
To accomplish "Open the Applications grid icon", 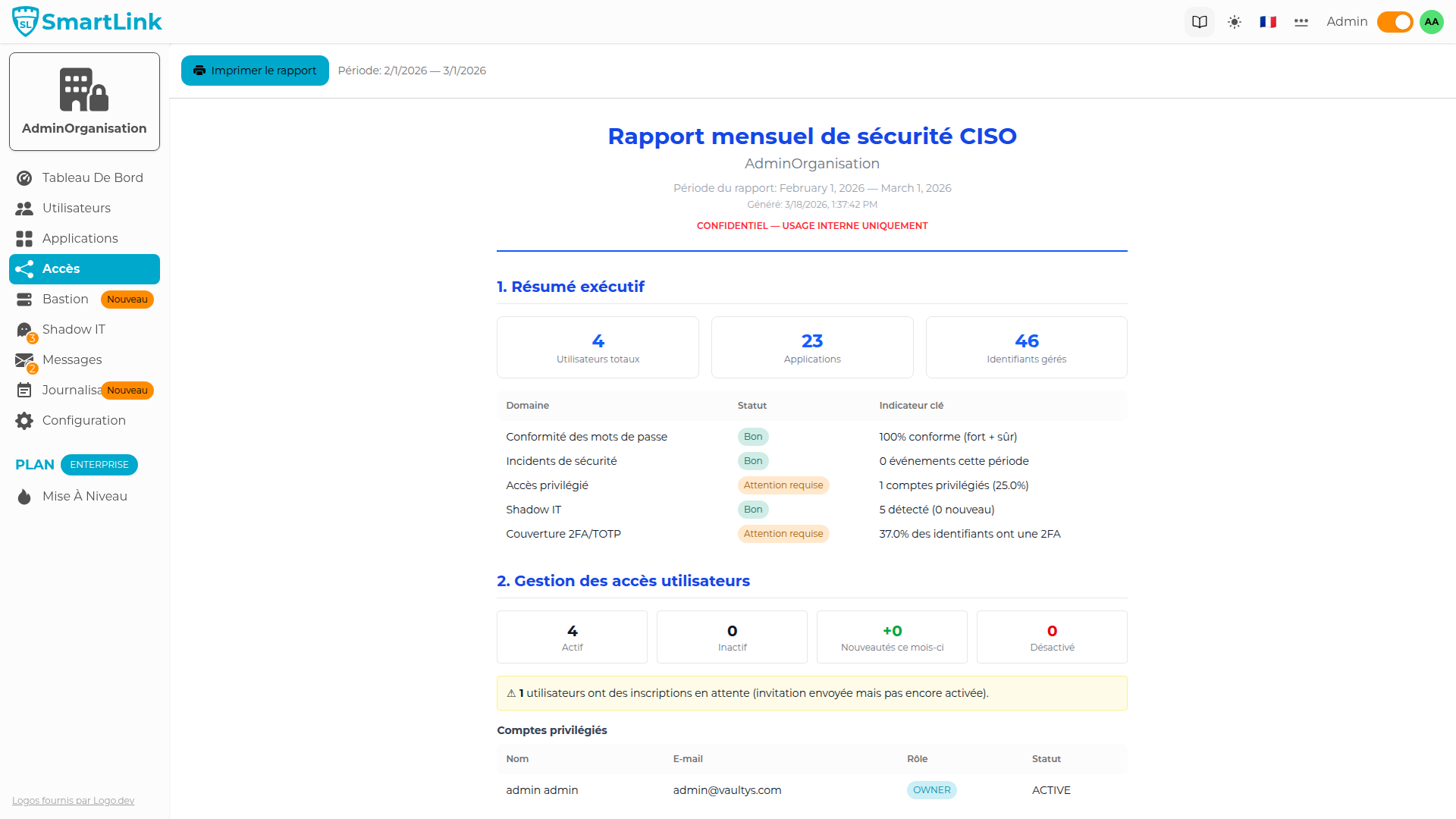I will coord(24,238).
